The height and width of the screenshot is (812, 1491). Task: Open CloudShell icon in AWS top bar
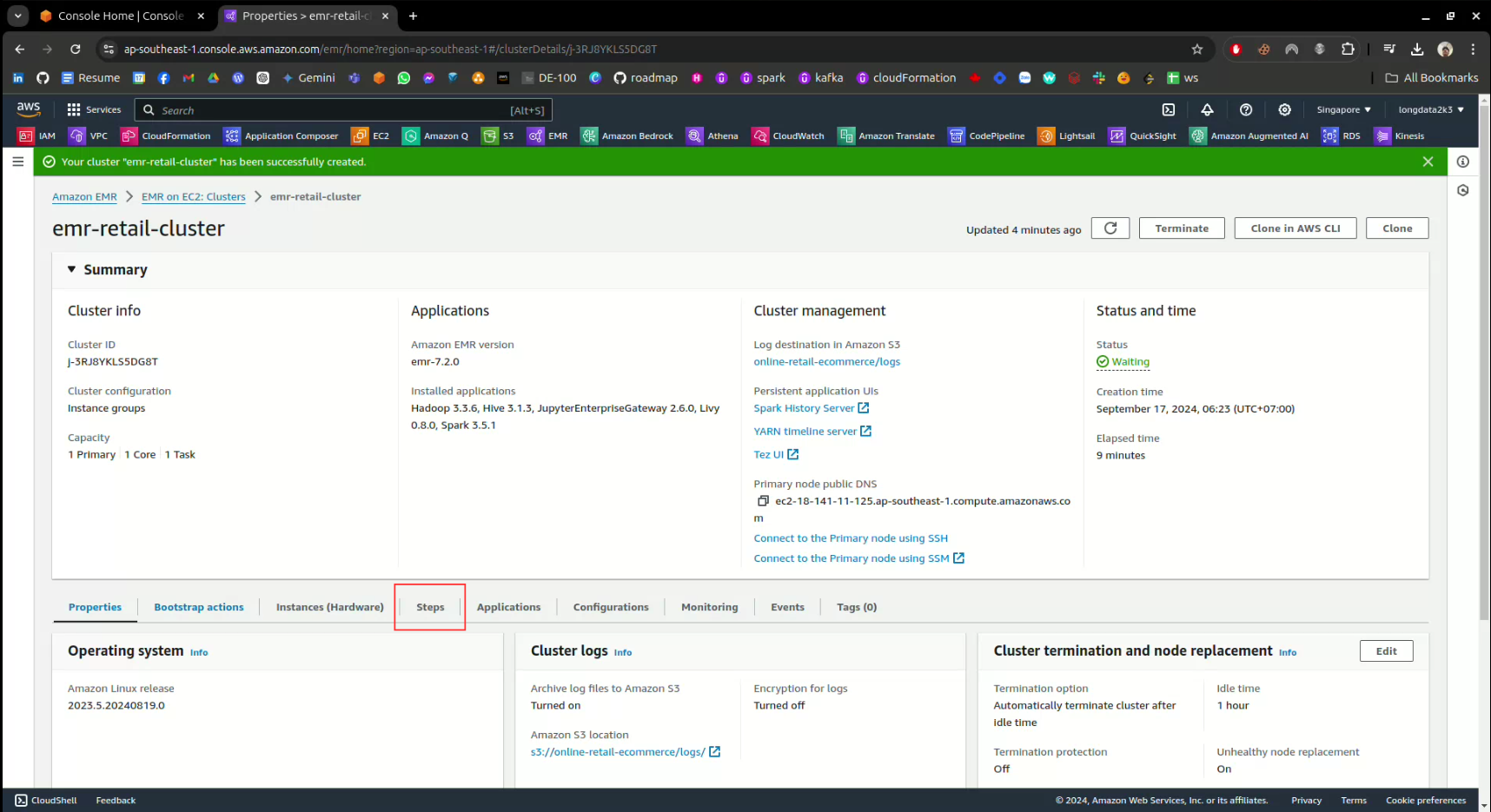tap(1169, 109)
